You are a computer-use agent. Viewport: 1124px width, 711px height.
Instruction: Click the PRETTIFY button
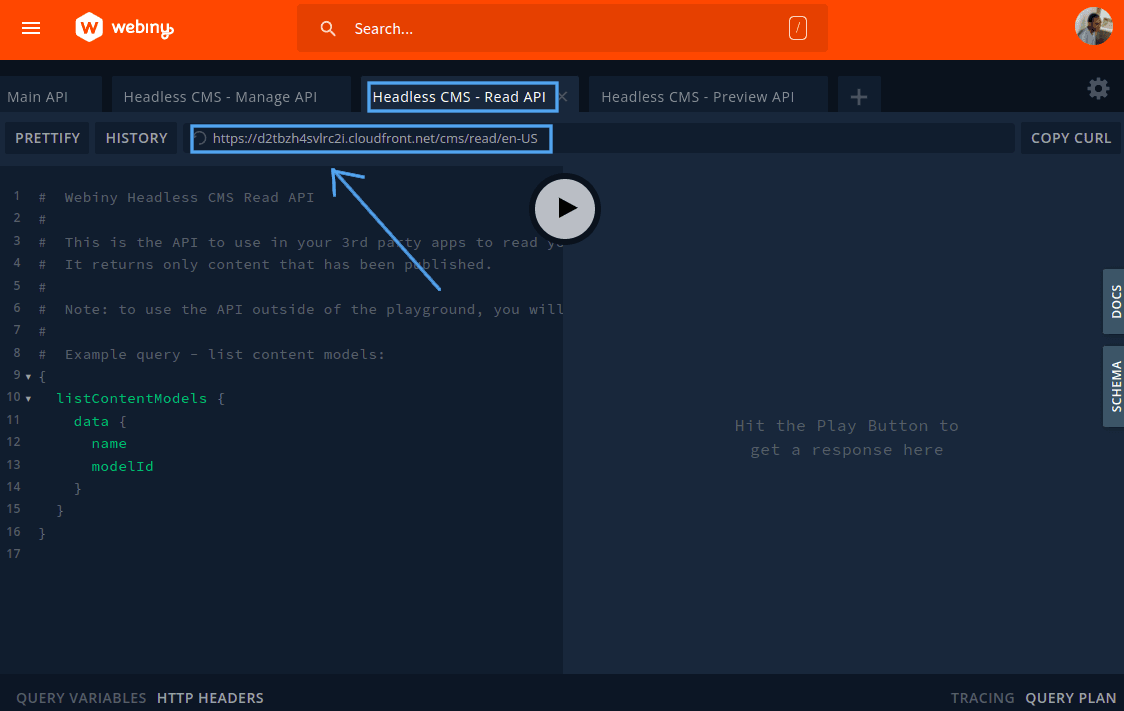pos(47,138)
